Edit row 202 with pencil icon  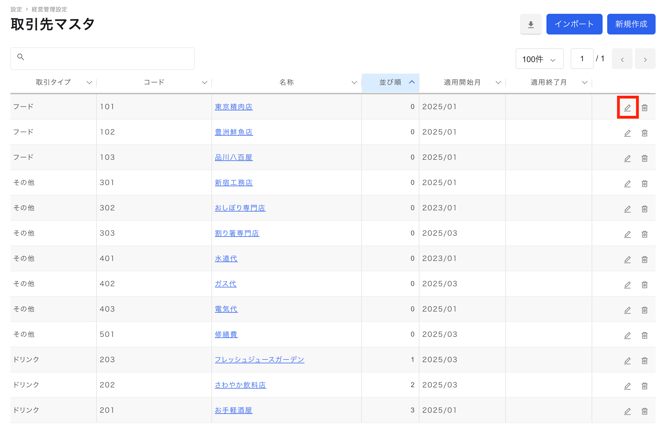point(627,386)
